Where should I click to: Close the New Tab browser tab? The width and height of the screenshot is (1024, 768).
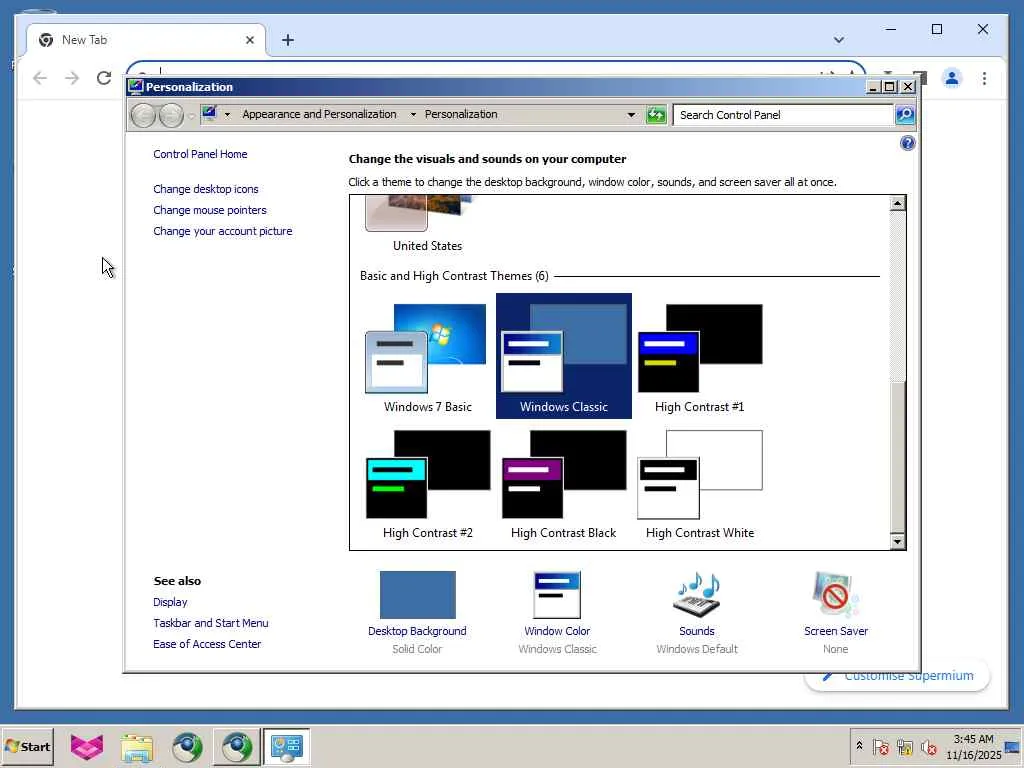(249, 40)
